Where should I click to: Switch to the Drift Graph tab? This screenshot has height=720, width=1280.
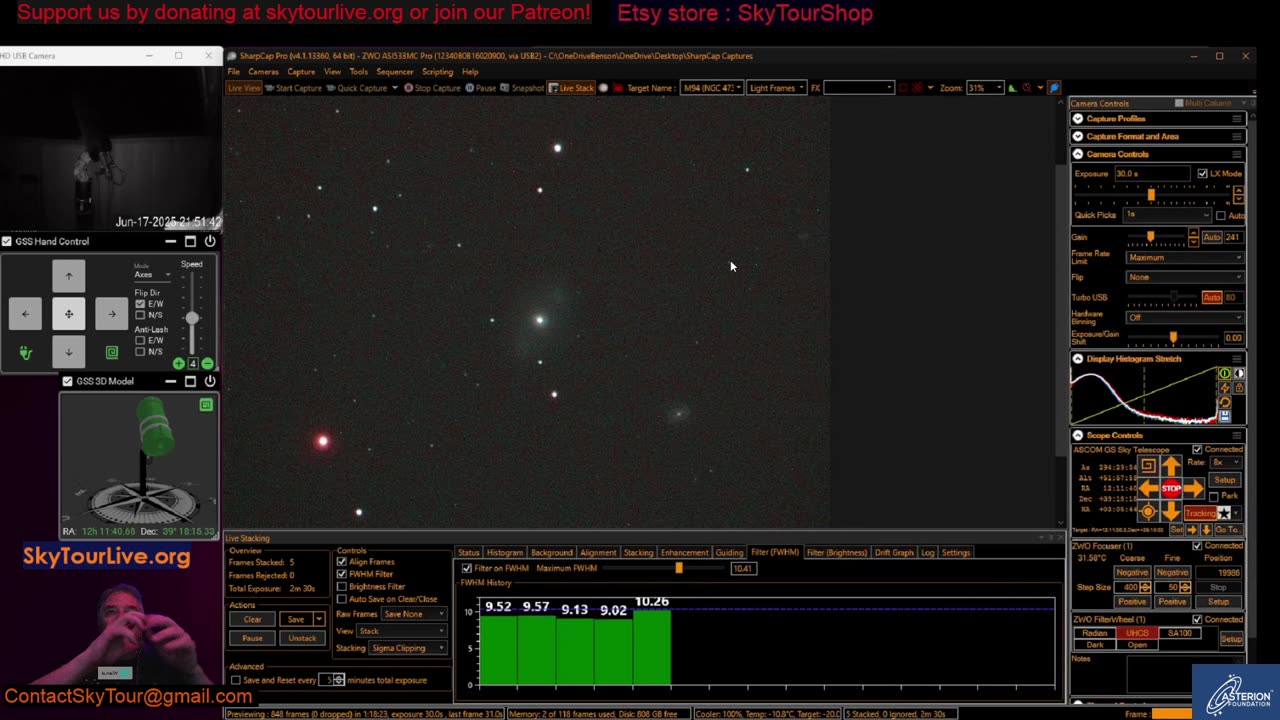(894, 553)
